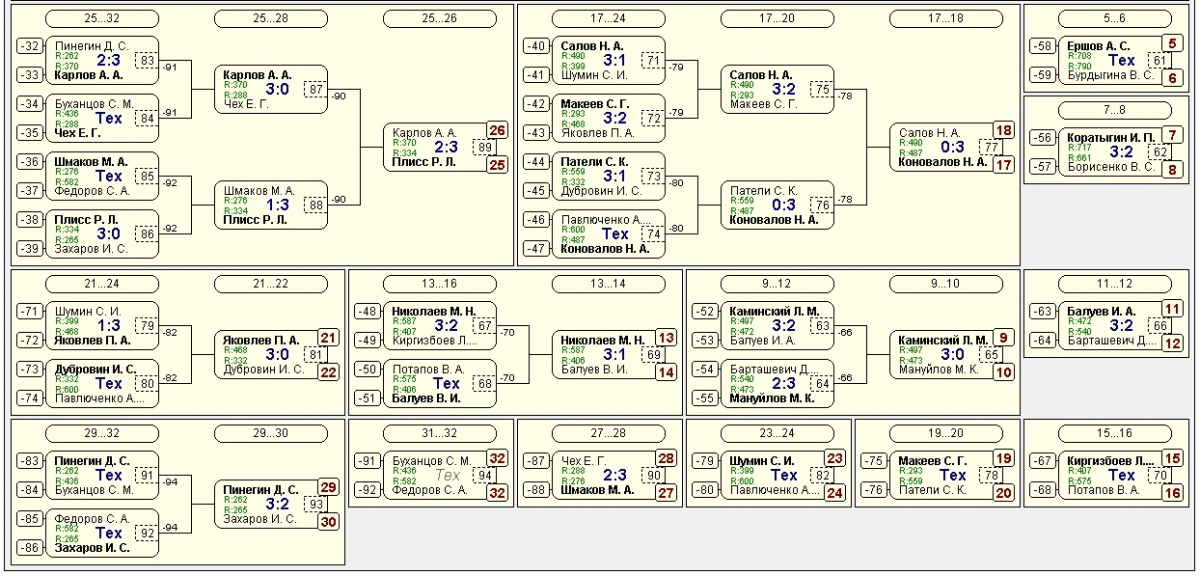The height and width of the screenshot is (576, 1200).
Task: Click match number box 83
Action: (148, 60)
